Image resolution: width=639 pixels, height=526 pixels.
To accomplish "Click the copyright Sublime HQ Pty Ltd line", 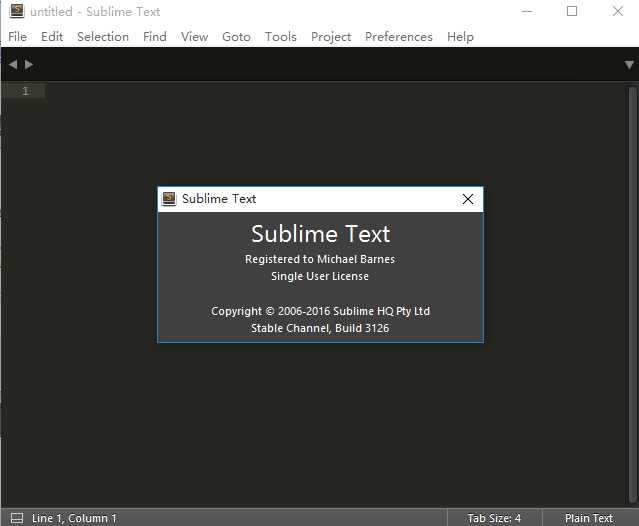I will pos(320,311).
